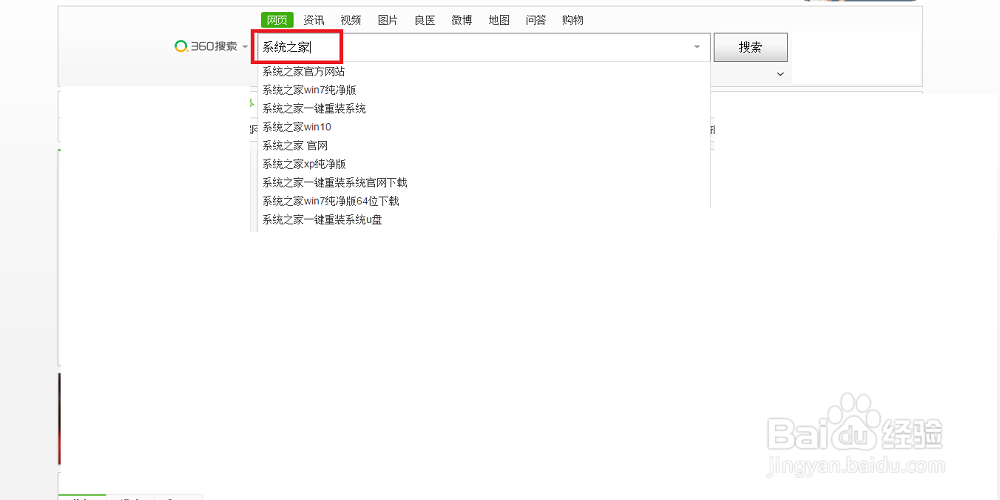The image size is (1000, 500).
Task: Expand the chevron below the 搜索 button
Action: (x=780, y=74)
